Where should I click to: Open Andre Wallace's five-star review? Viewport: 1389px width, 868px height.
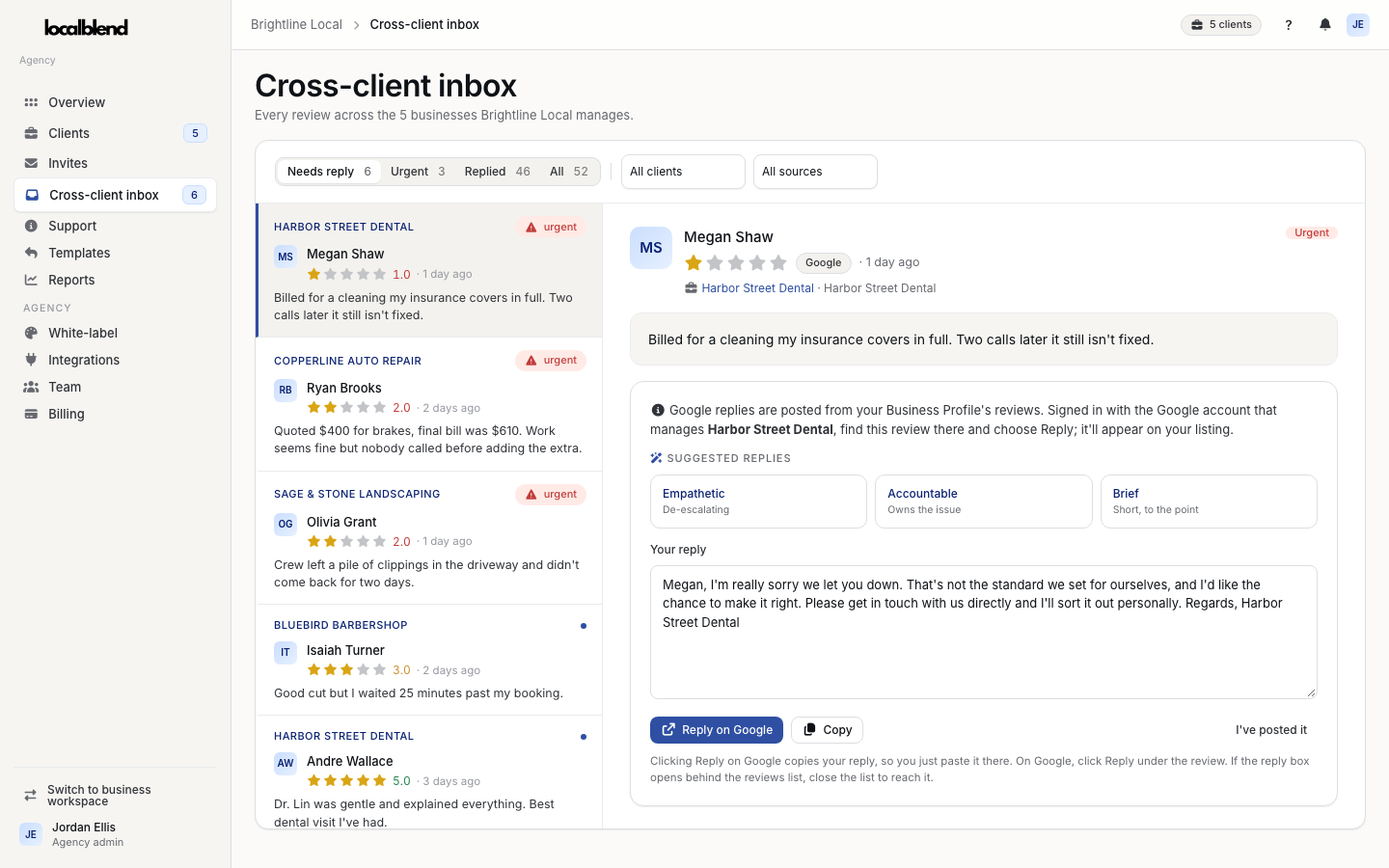click(429, 773)
